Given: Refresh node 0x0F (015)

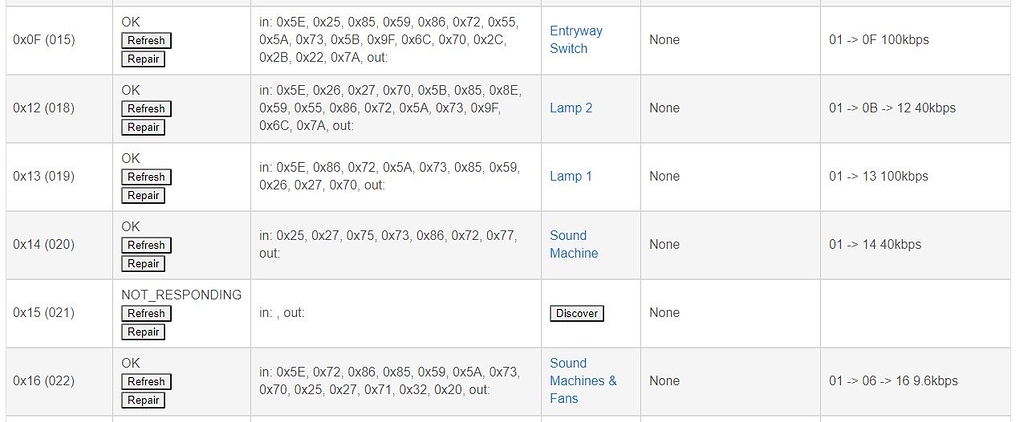Looking at the screenshot, I should (x=146, y=41).
